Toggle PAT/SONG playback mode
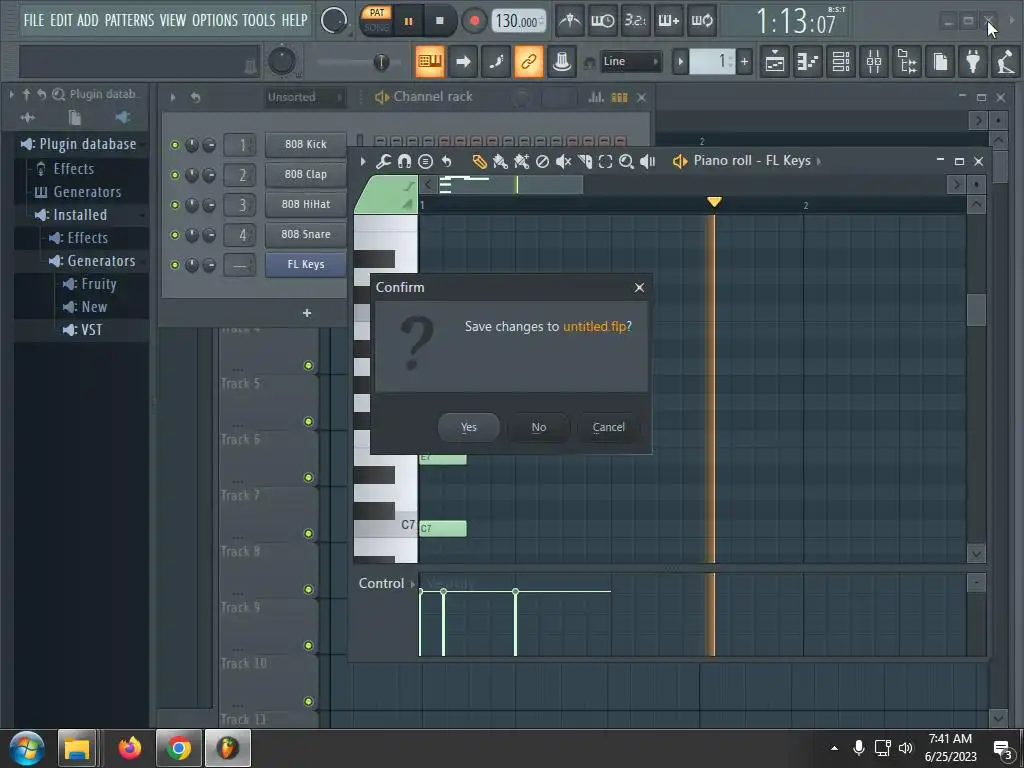 tap(376, 20)
